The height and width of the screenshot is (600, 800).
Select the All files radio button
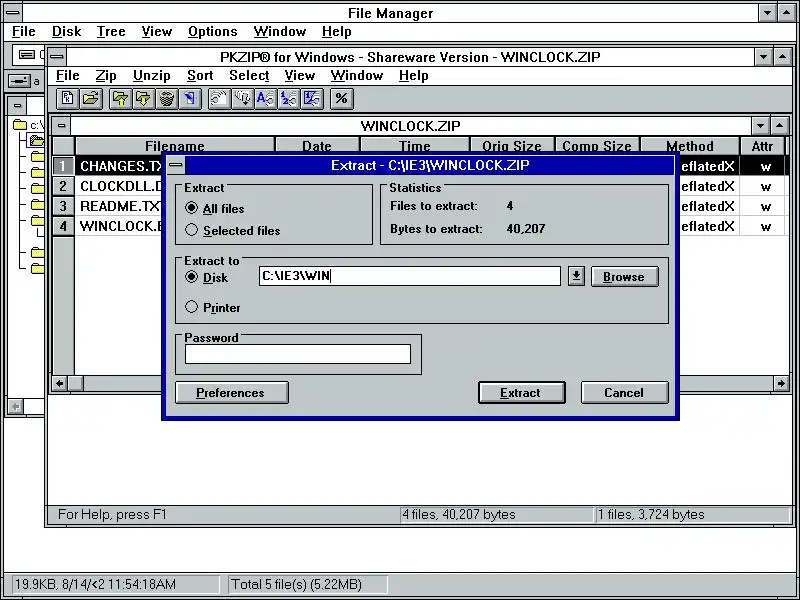click(x=214, y=208)
